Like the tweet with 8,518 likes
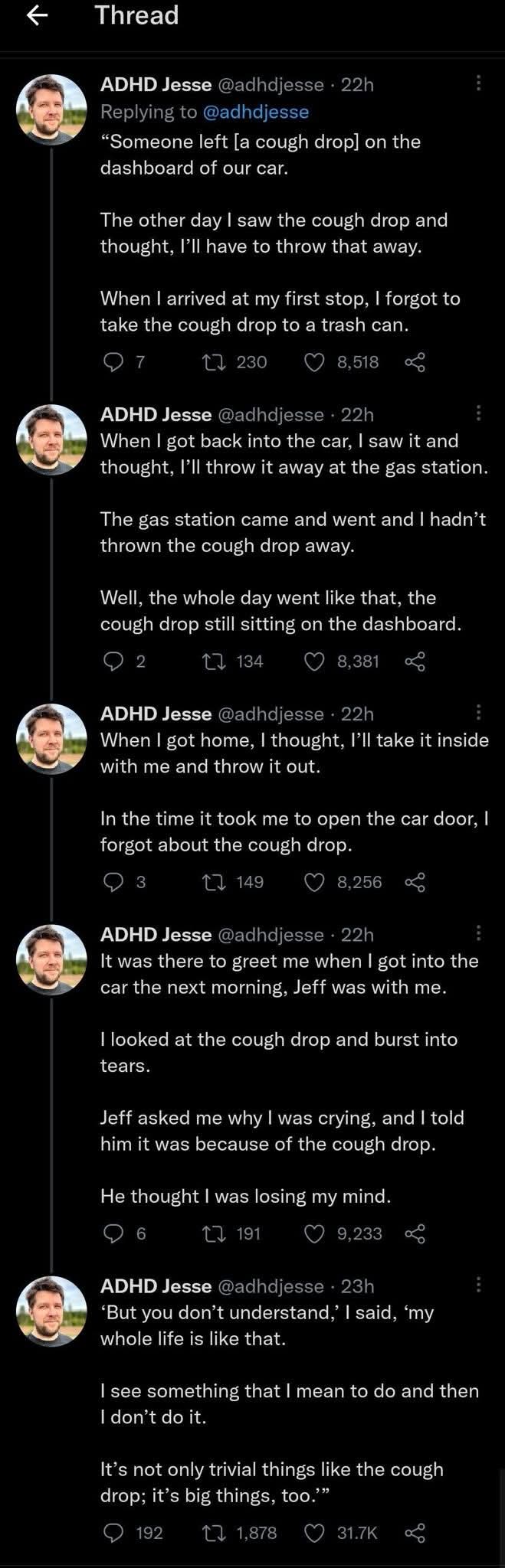 point(314,362)
